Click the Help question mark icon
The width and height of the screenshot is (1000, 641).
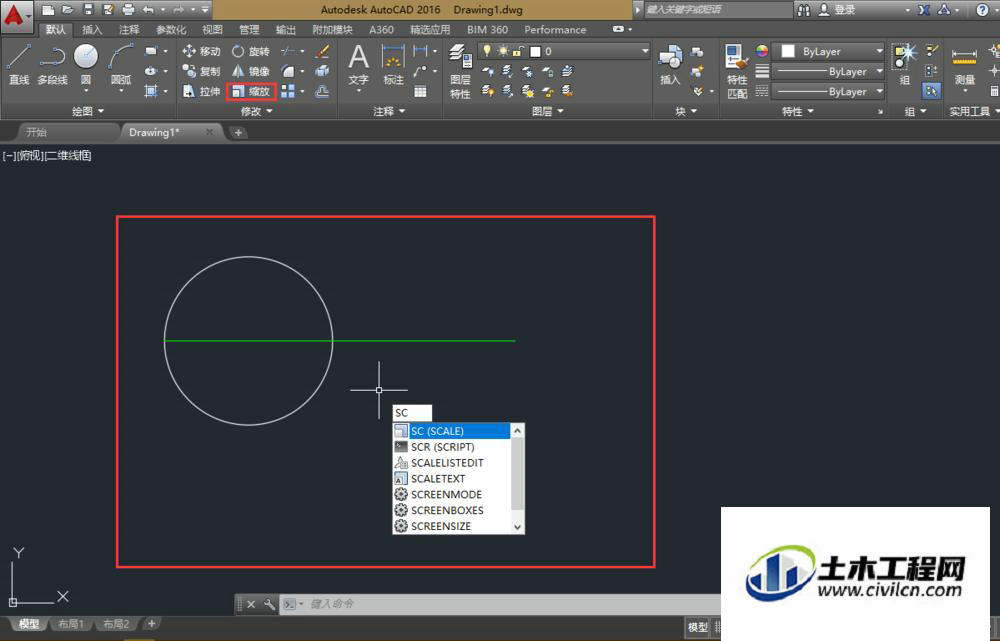pyautogui.click(x=982, y=10)
